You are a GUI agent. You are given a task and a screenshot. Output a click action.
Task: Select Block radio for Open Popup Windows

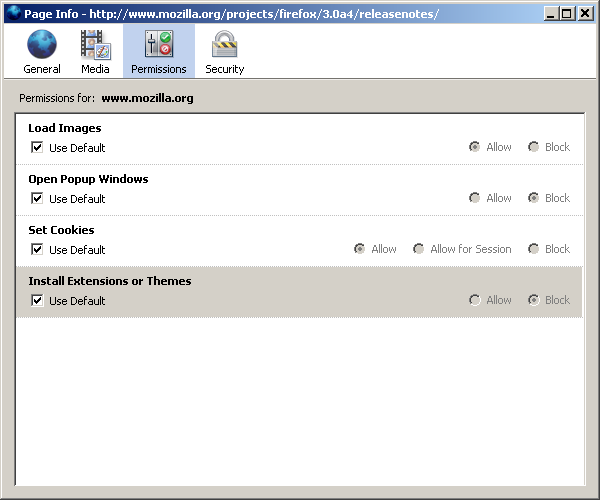[x=533, y=198]
